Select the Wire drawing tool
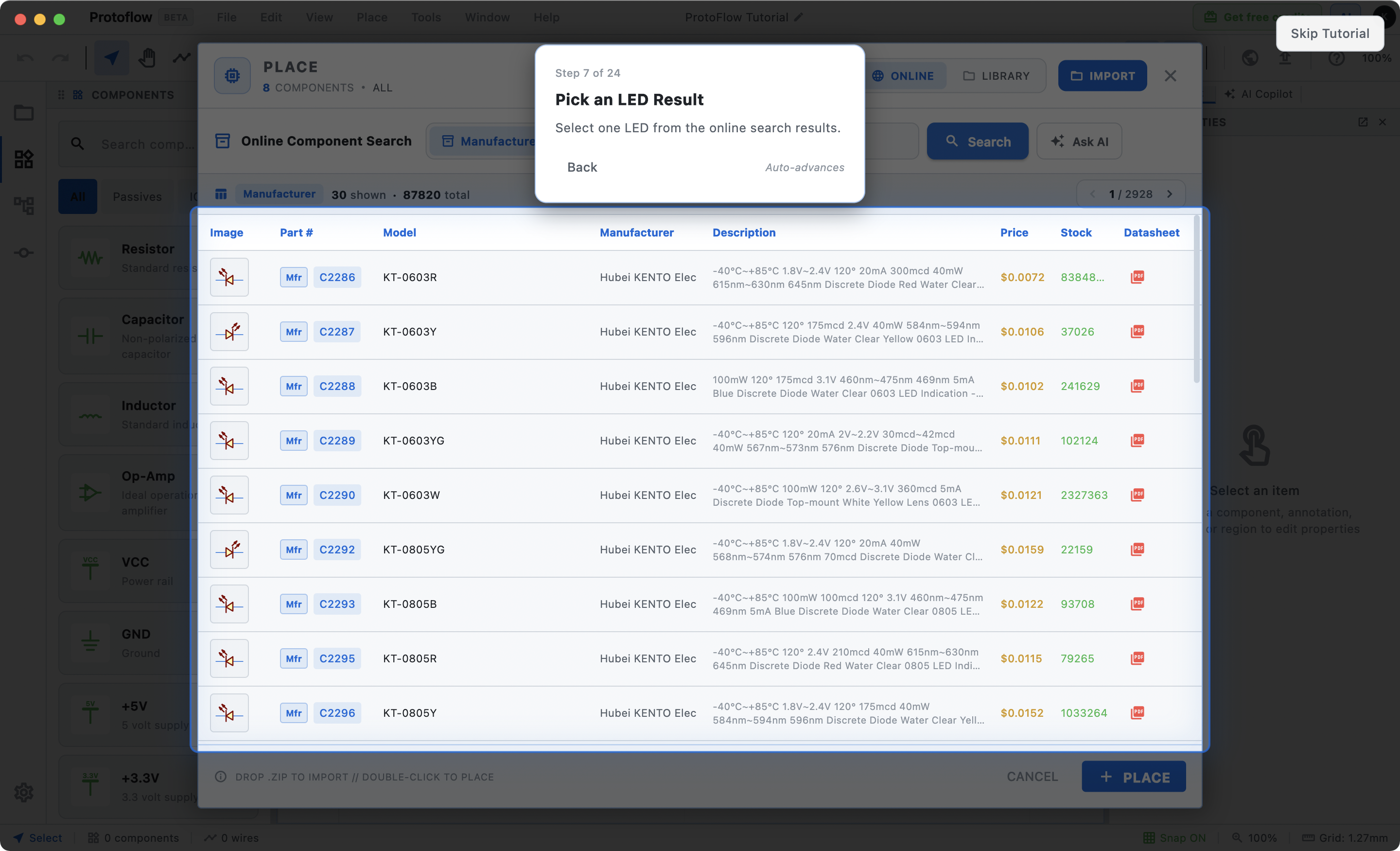Viewport: 1400px width, 851px height. point(182,58)
